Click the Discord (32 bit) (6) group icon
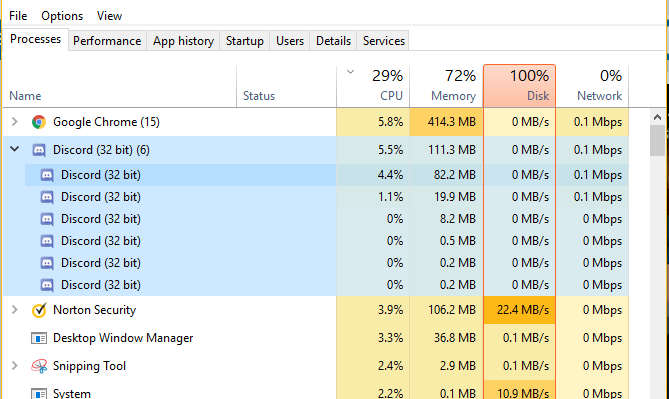This screenshot has width=669, height=399. pyautogui.click(x=39, y=150)
